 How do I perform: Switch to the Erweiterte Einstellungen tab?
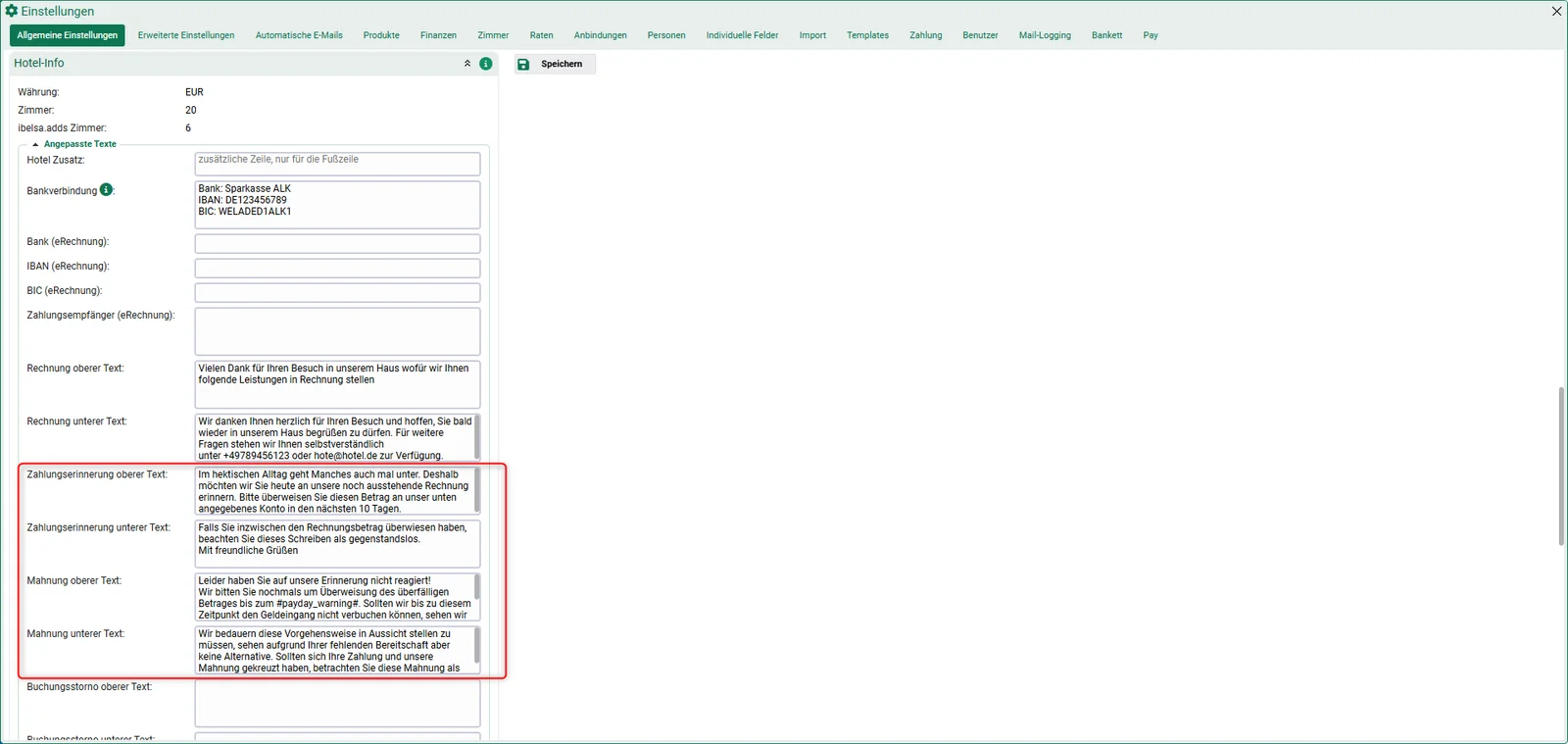click(x=186, y=35)
